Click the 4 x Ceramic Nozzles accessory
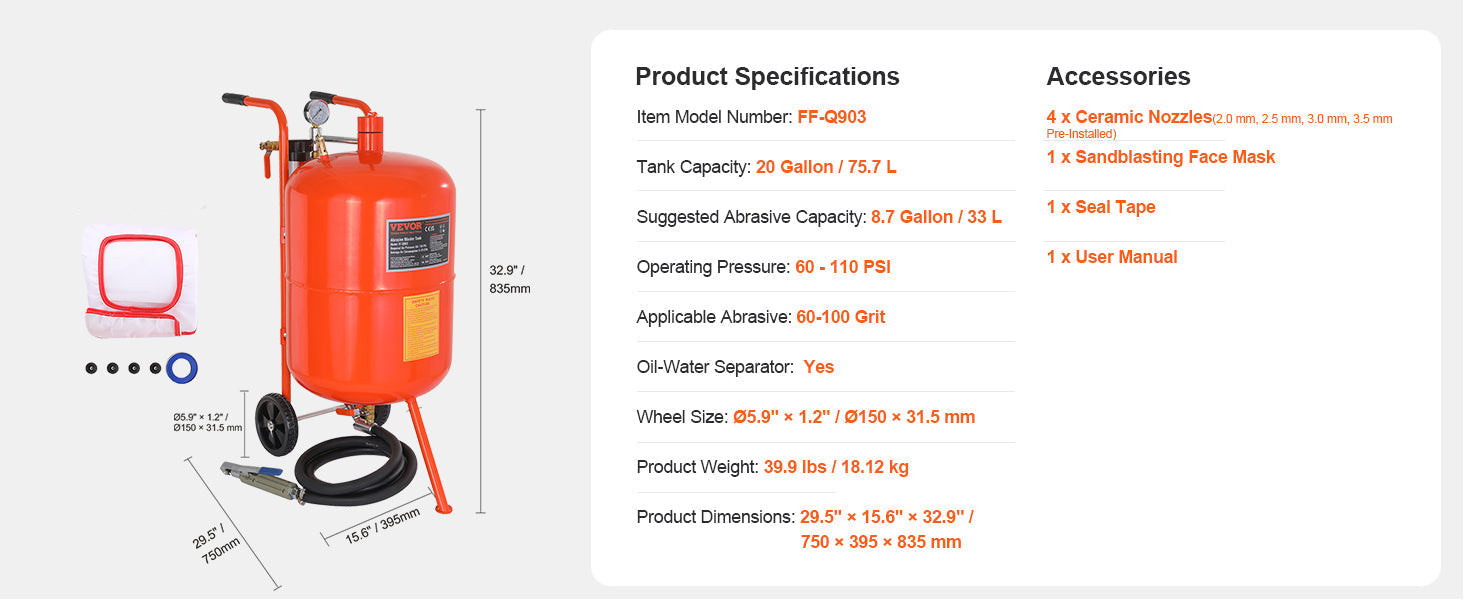Viewport: 1464px width, 600px height. [1129, 117]
